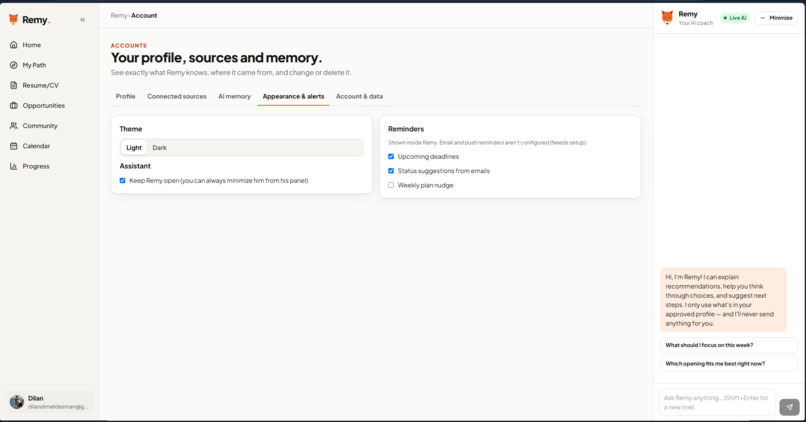This screenshot has width=806, height=422.
Task: Click the ACCOUNTS label above title
Action: [x=129, y=45]
